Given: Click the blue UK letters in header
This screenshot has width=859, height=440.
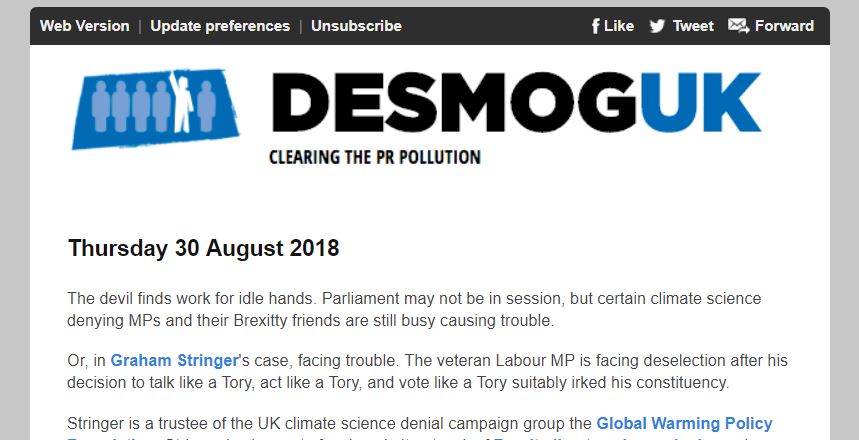Looking at the screenshot, I should click(x=700, y=102).
